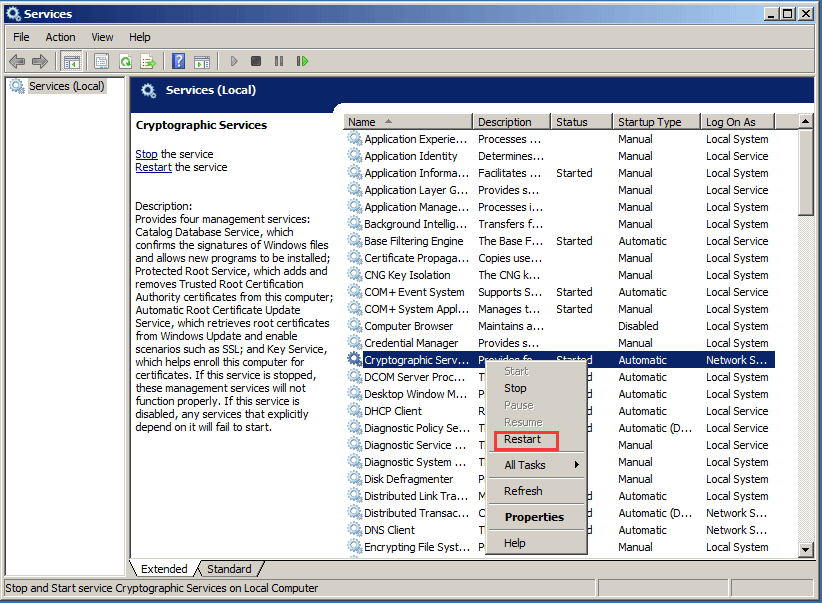
Task: Select Distributed Link Tracking service row
Action: click(560, 496)
